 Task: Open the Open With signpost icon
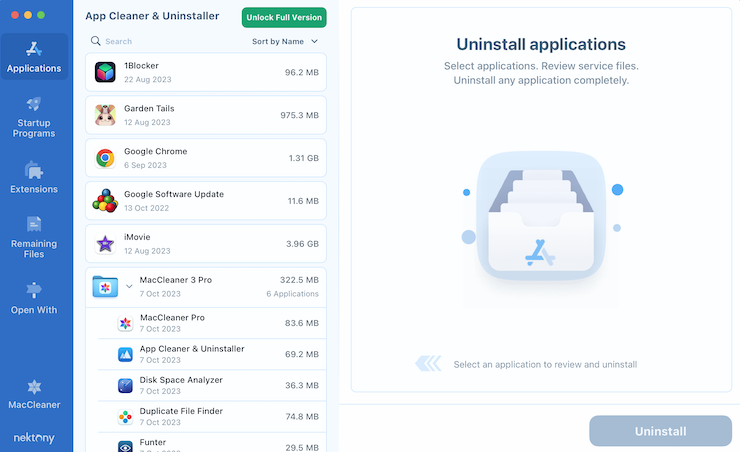34,290
